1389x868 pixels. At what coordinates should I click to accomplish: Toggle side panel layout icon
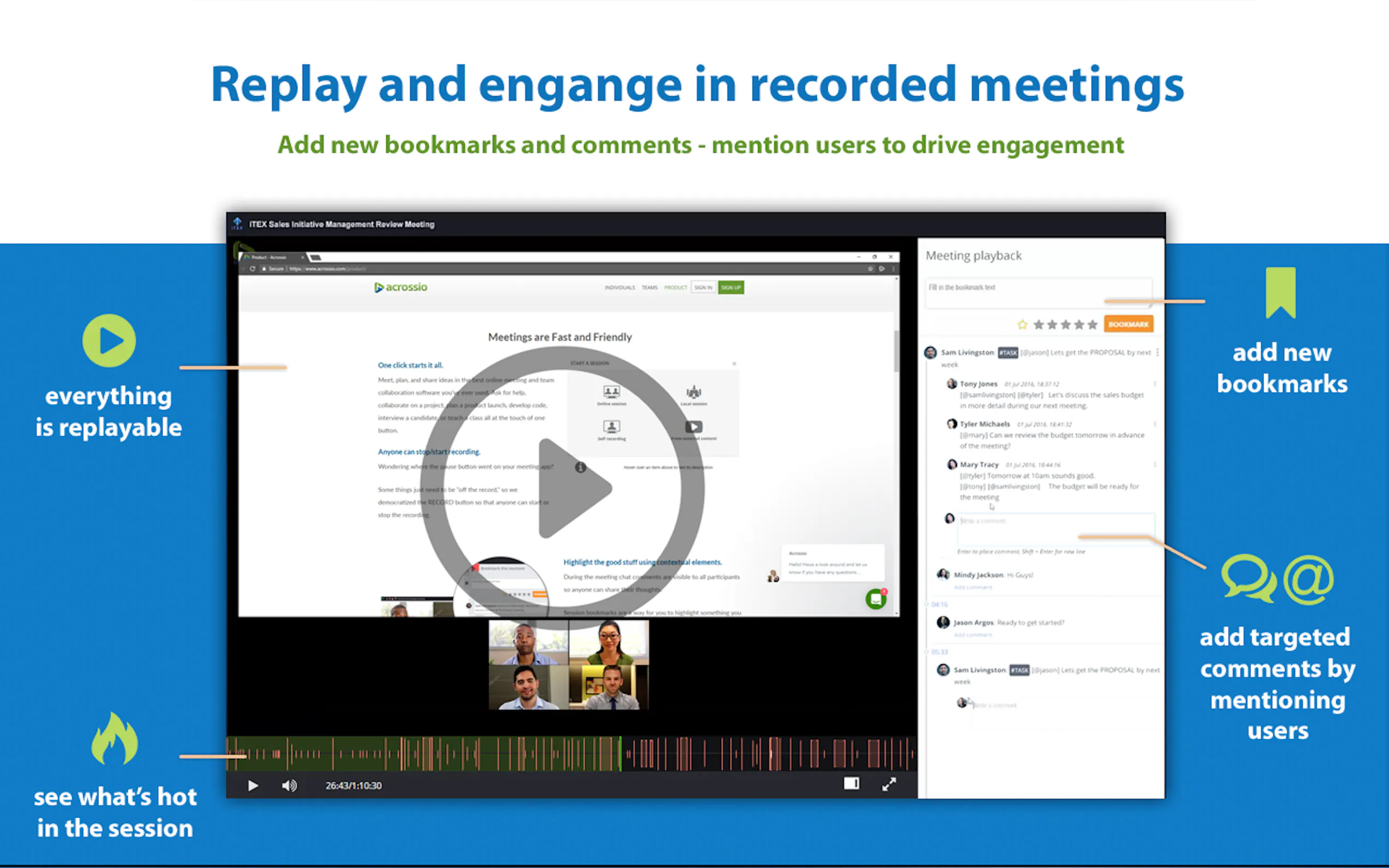click(851, 784)
